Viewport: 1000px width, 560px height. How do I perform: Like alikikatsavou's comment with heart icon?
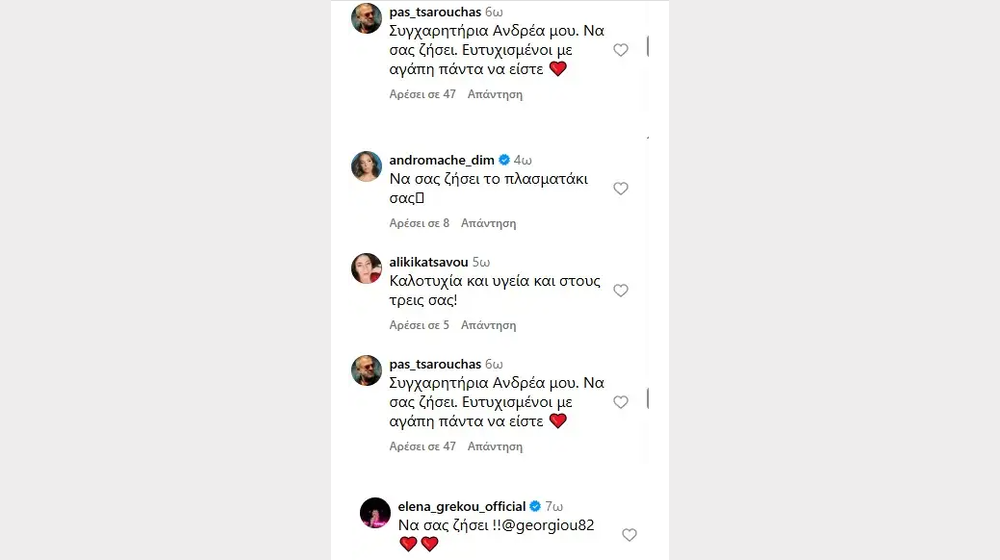[620, 290]
